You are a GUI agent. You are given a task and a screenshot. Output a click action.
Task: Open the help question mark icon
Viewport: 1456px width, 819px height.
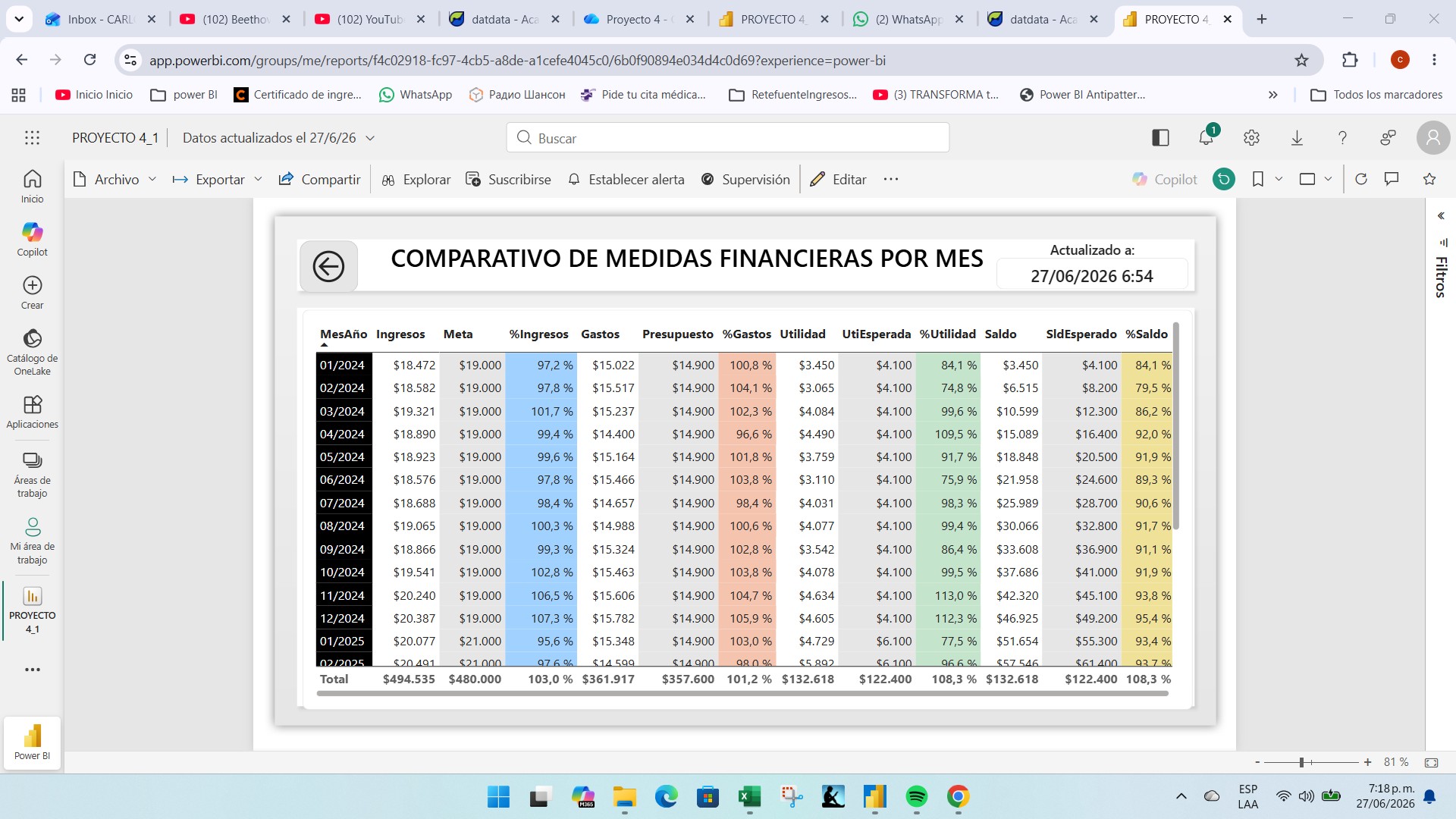click(x=1342, y=137)
